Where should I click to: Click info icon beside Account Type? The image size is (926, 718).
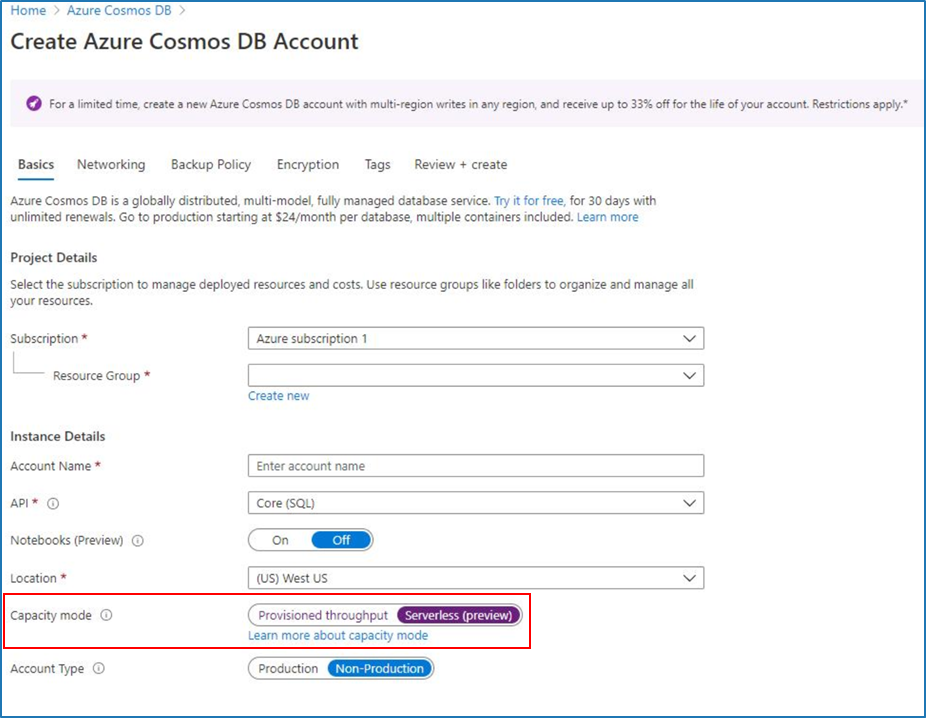click(99, 668)
